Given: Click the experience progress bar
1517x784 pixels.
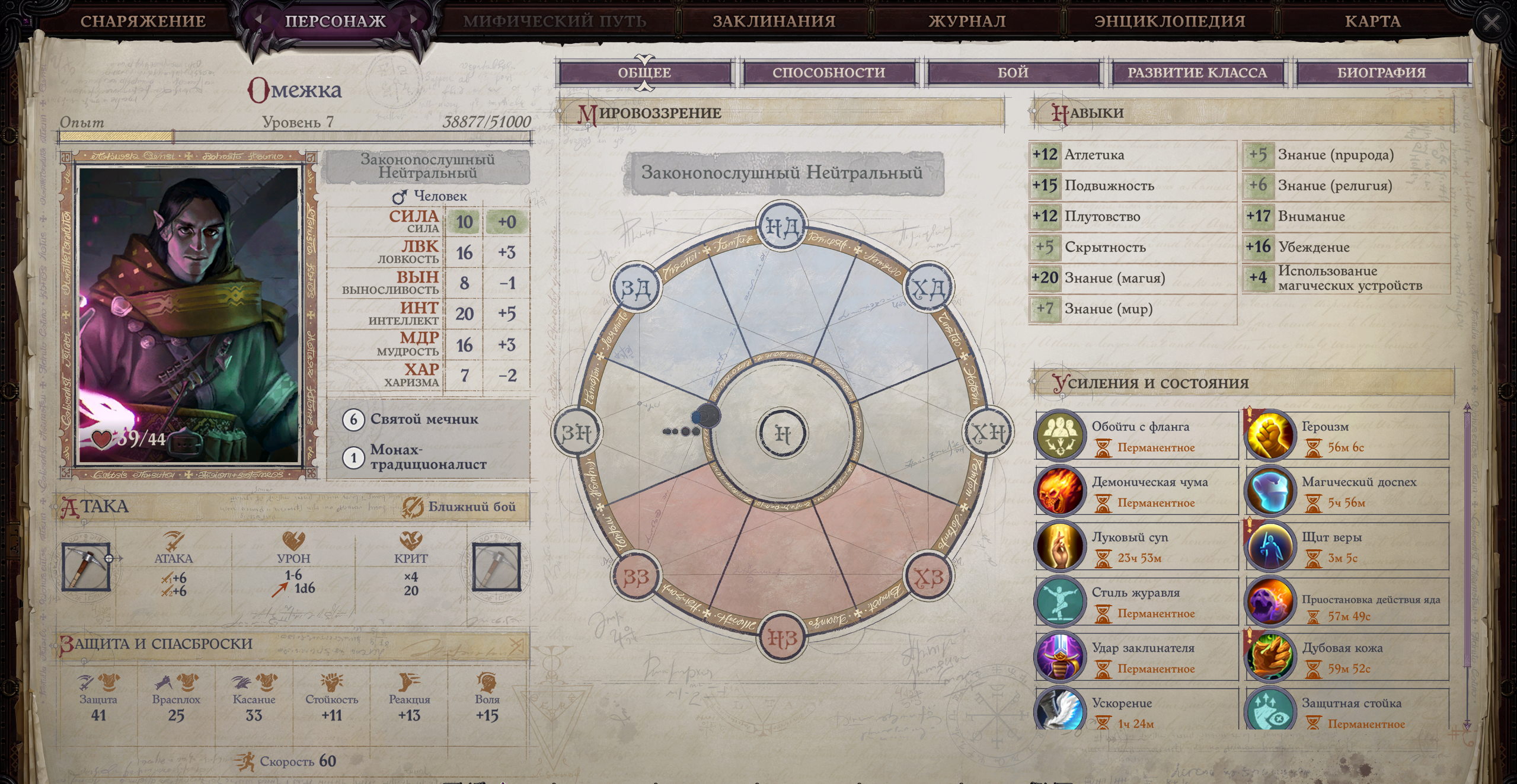Looking at the screenshot, I should click(295, 137).
